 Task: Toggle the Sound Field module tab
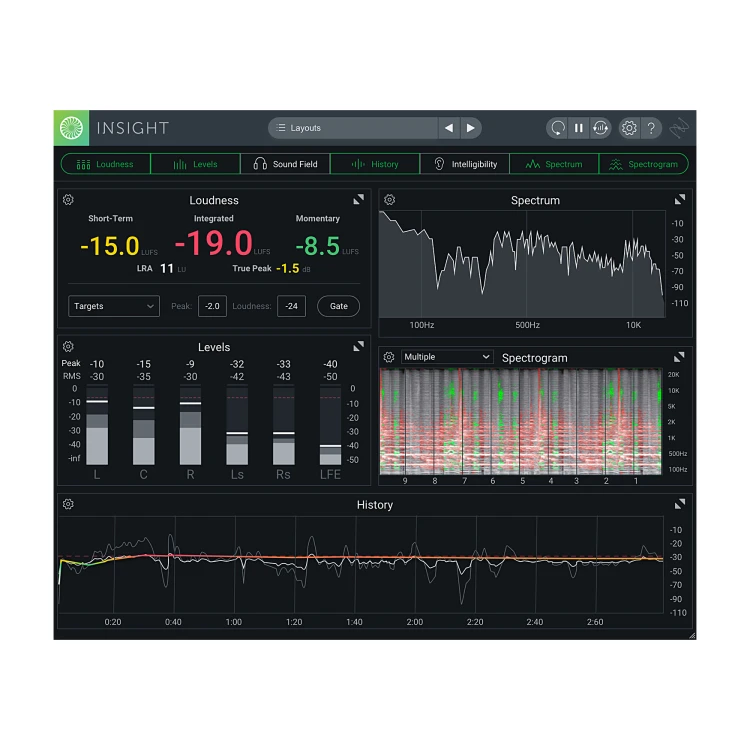285,164
